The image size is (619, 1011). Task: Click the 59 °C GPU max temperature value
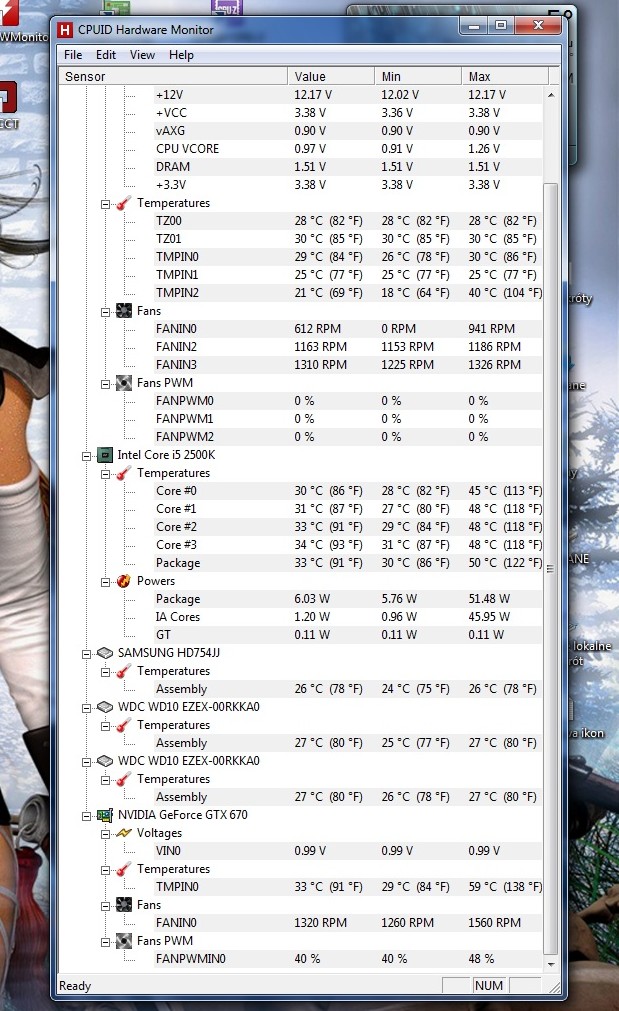pos(505,887)
